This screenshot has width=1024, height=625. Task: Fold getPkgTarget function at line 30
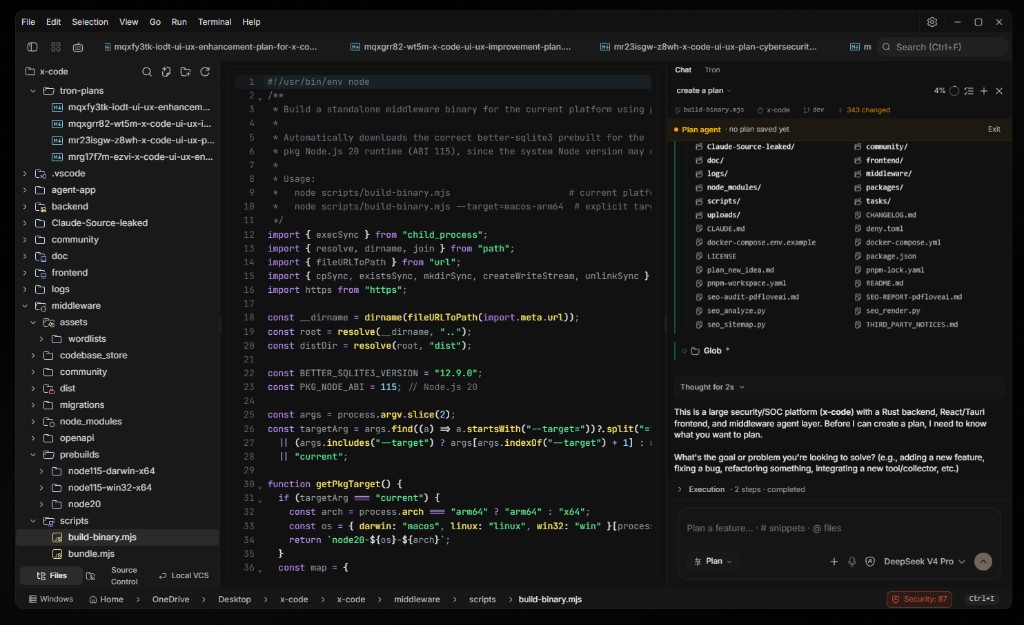pos(260,487)
